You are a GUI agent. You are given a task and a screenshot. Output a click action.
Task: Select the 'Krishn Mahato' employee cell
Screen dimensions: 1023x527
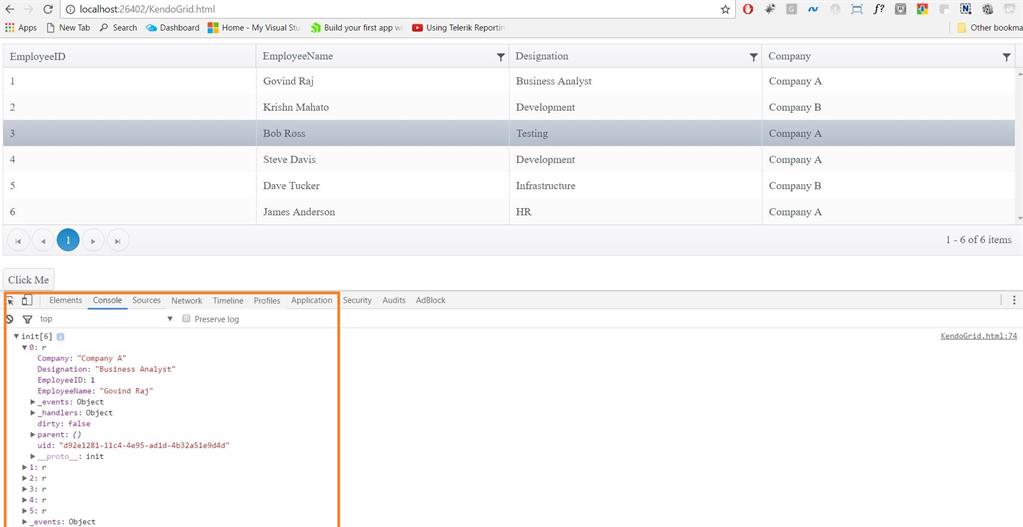[382, 108]
